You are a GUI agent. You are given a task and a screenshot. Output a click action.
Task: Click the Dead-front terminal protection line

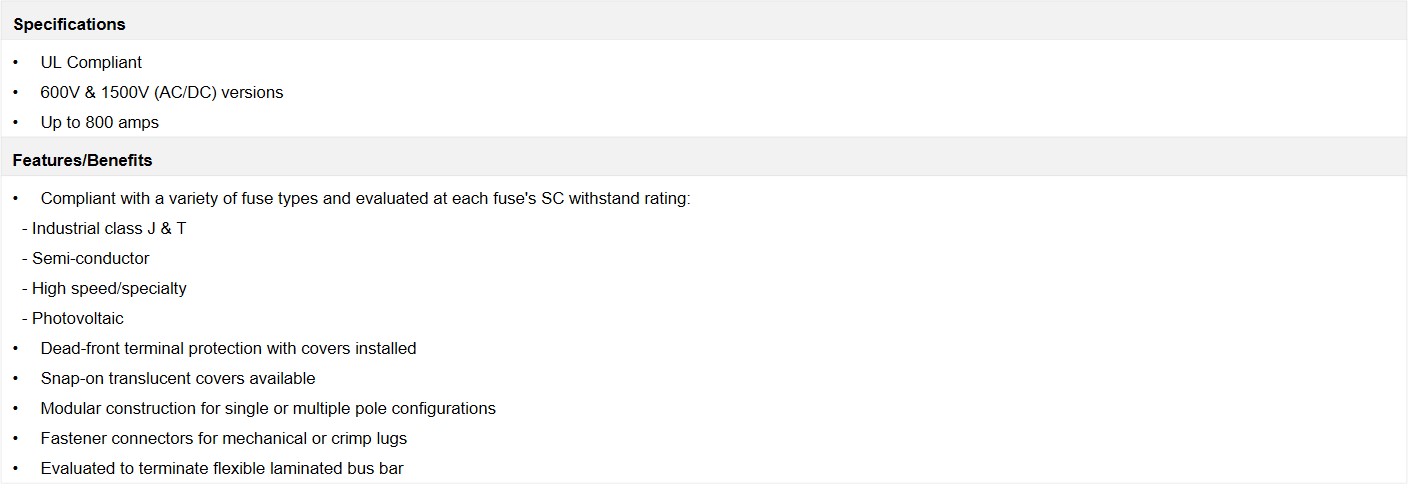point(228,348)
